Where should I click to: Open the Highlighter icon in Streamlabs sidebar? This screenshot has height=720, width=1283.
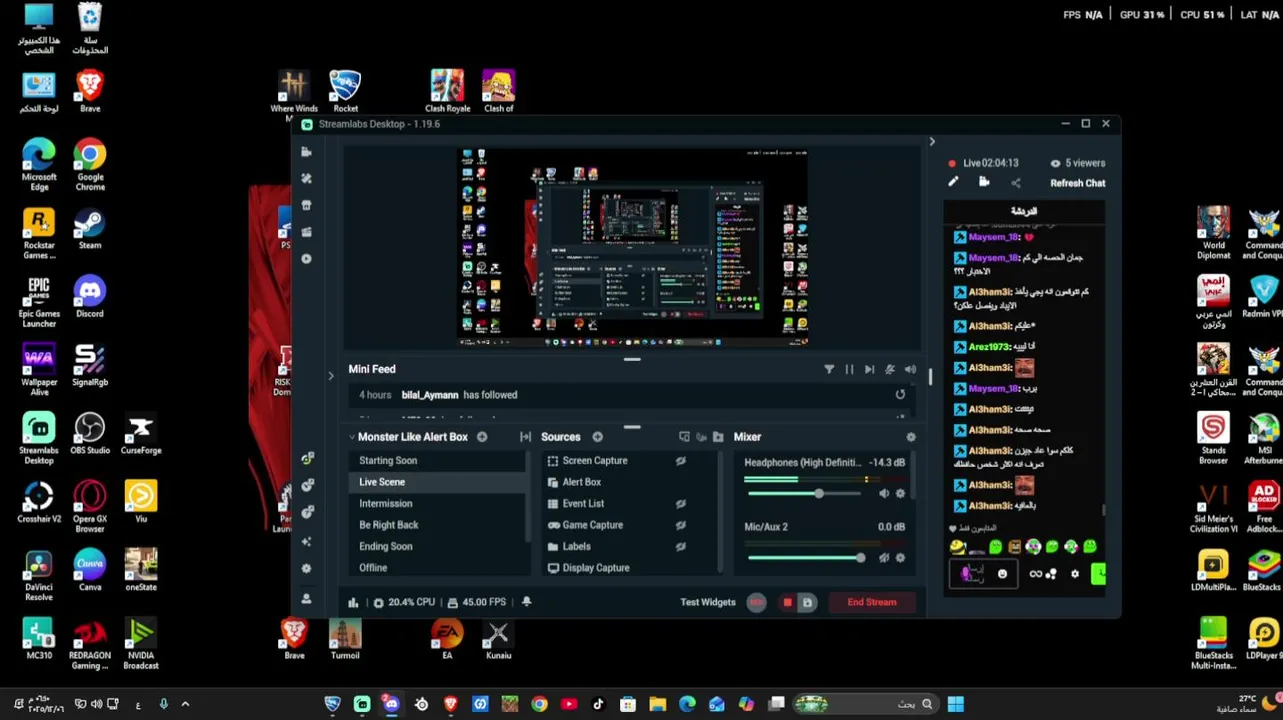(306, 232)
